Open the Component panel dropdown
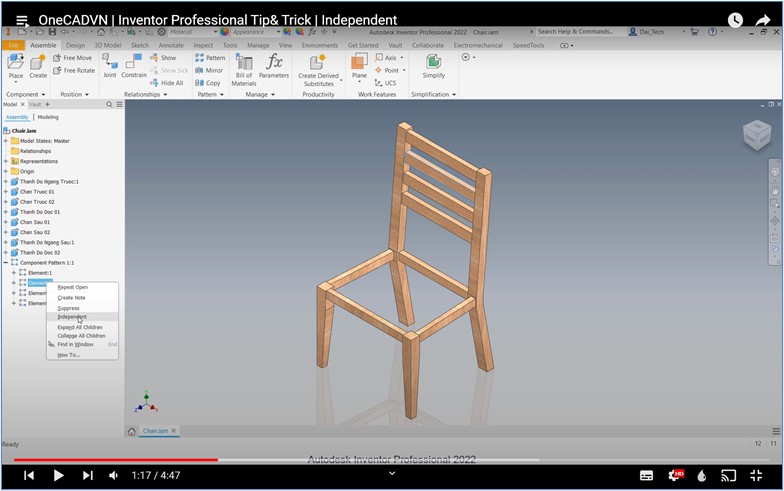The image size is (784, 491). click(26, 94)
